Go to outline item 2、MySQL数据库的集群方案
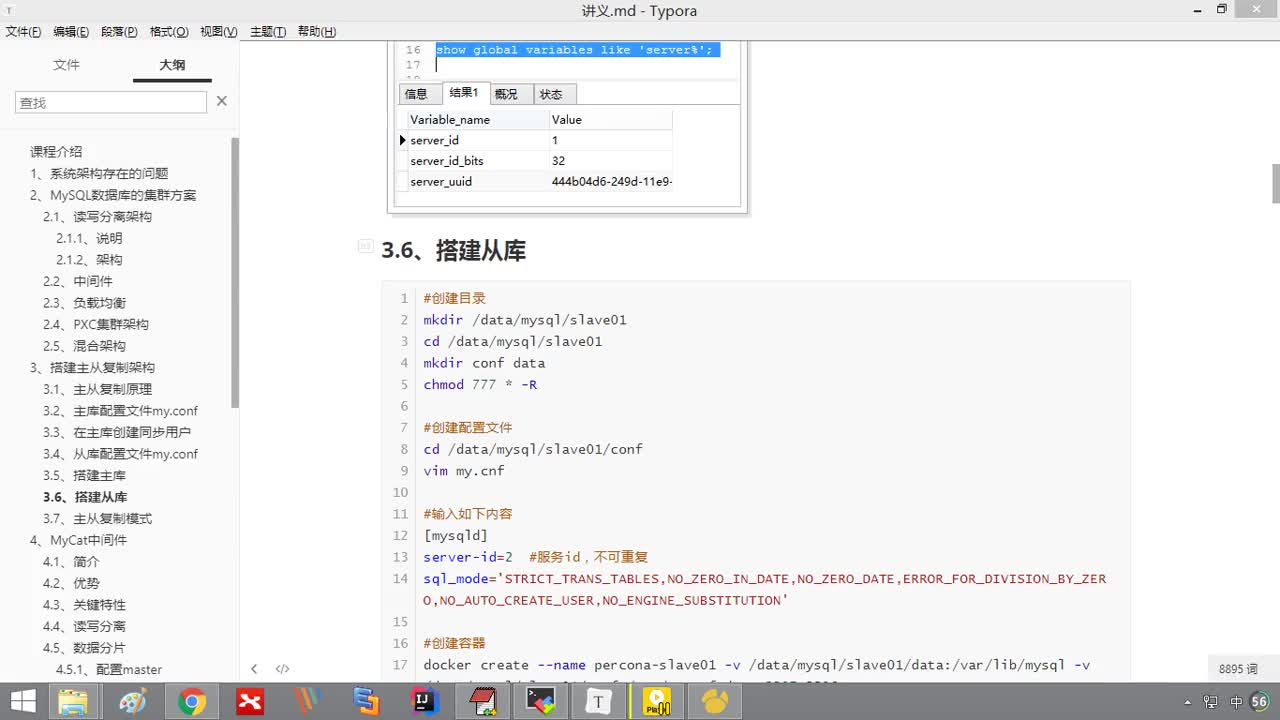This screenshot has width=1280, height=720. pyautogui.click(x=113, y=195)
